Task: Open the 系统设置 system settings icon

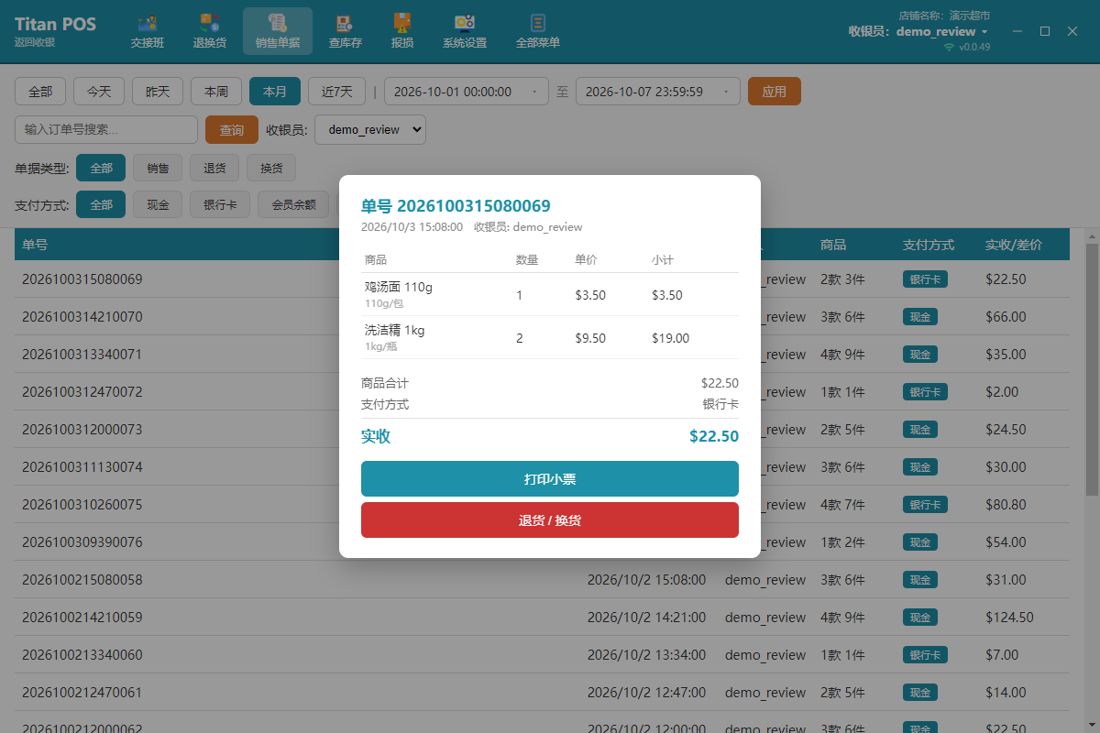Action: pyautogui.click(x=464, y=31)
